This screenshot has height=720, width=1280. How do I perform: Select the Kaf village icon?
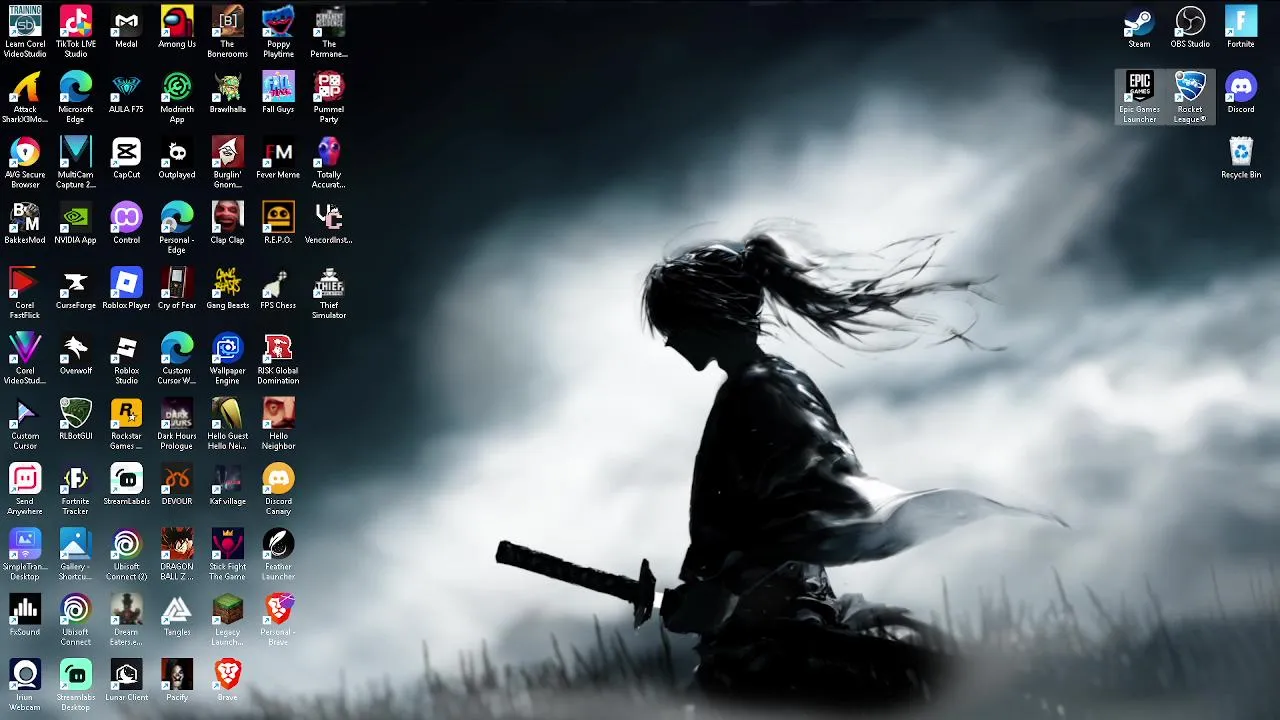click(x=228, y=479)
